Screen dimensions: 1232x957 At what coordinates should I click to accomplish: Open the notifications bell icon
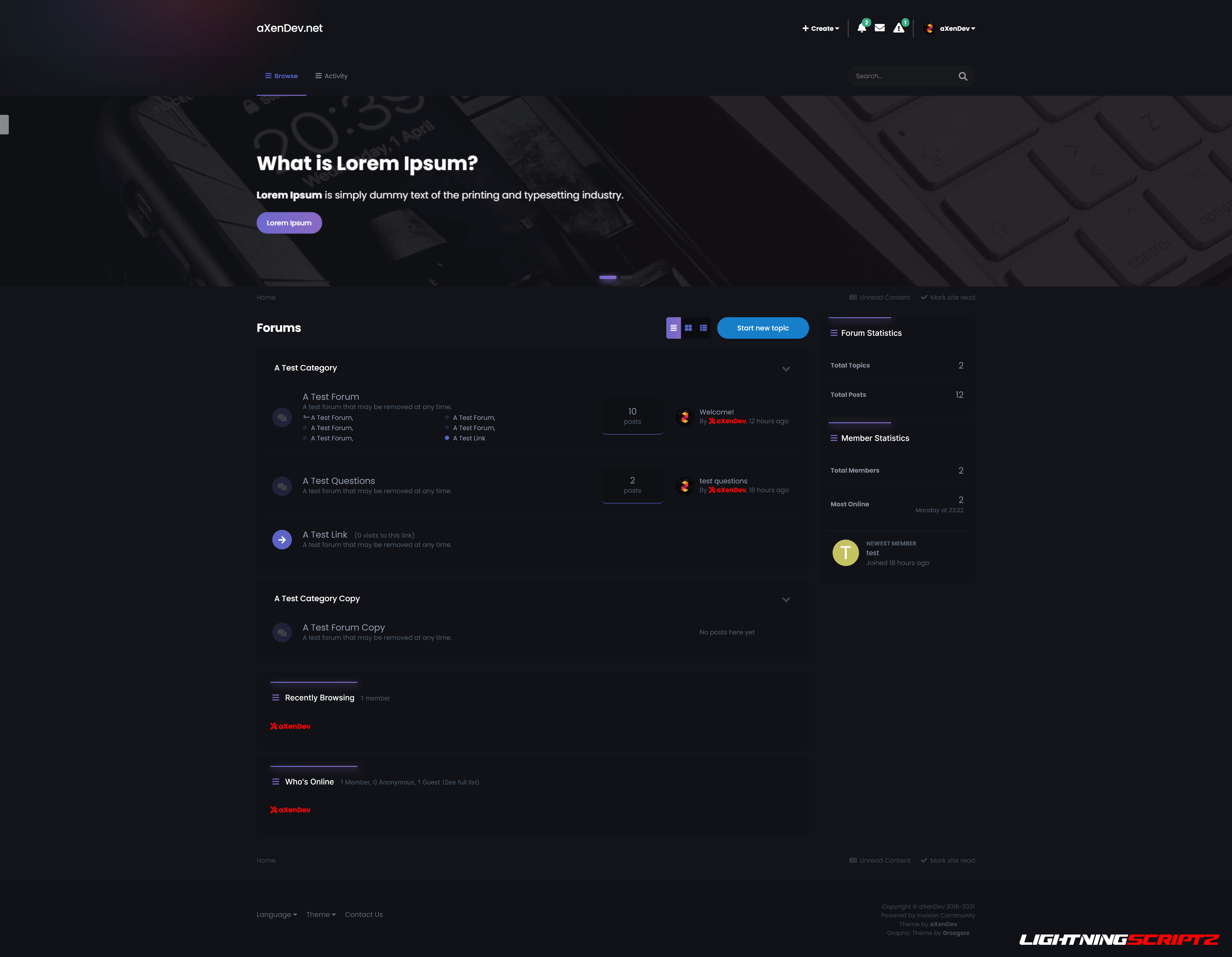tap(861, 28)
